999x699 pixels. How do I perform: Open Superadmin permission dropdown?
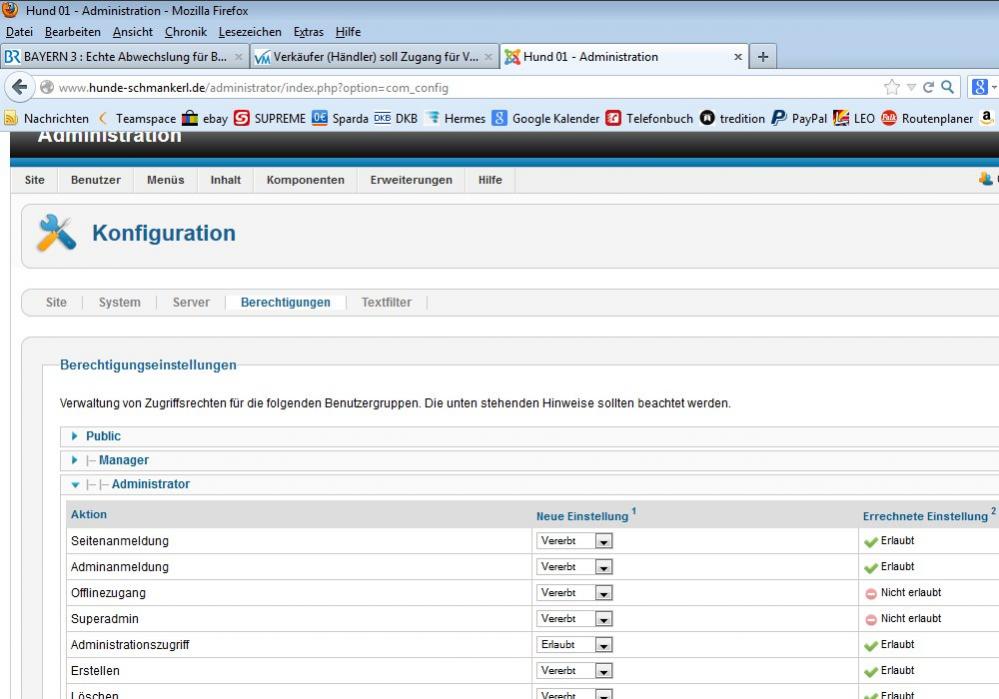click(x=575, y=619)
